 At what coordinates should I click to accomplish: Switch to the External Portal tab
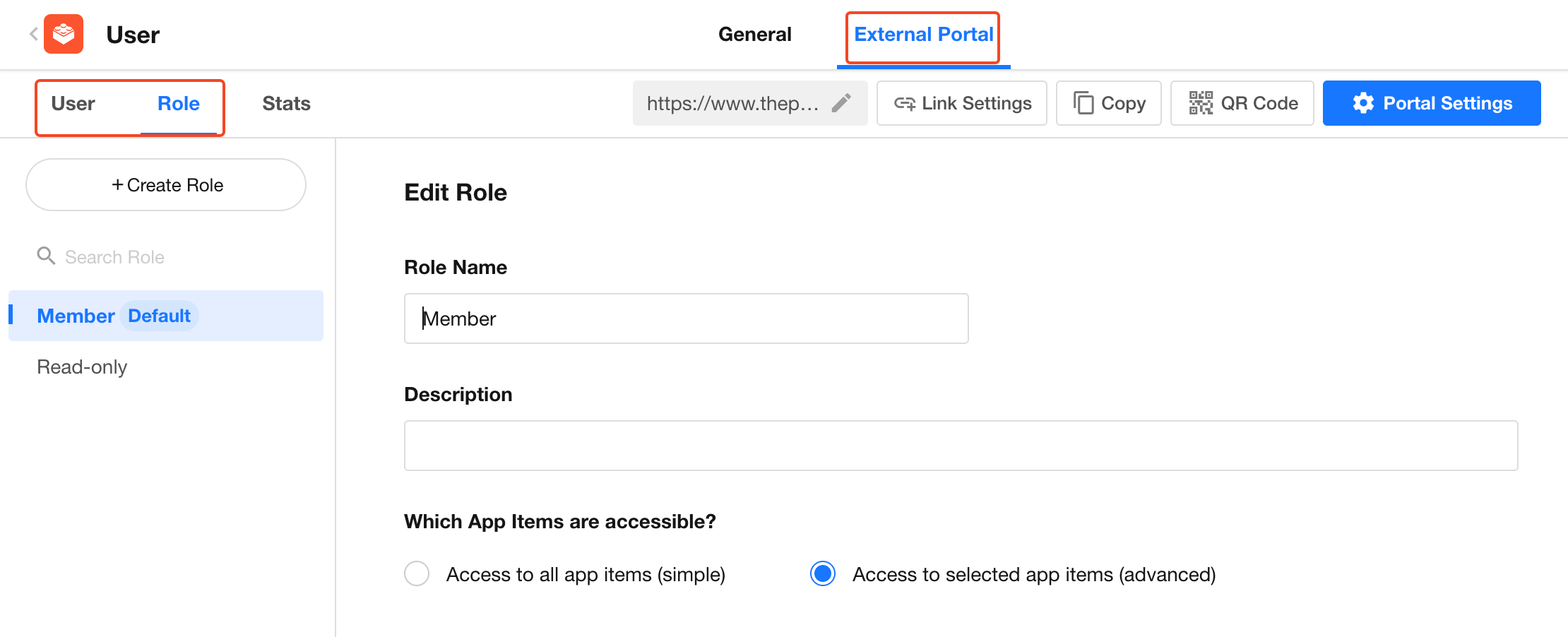click(923, 34)
